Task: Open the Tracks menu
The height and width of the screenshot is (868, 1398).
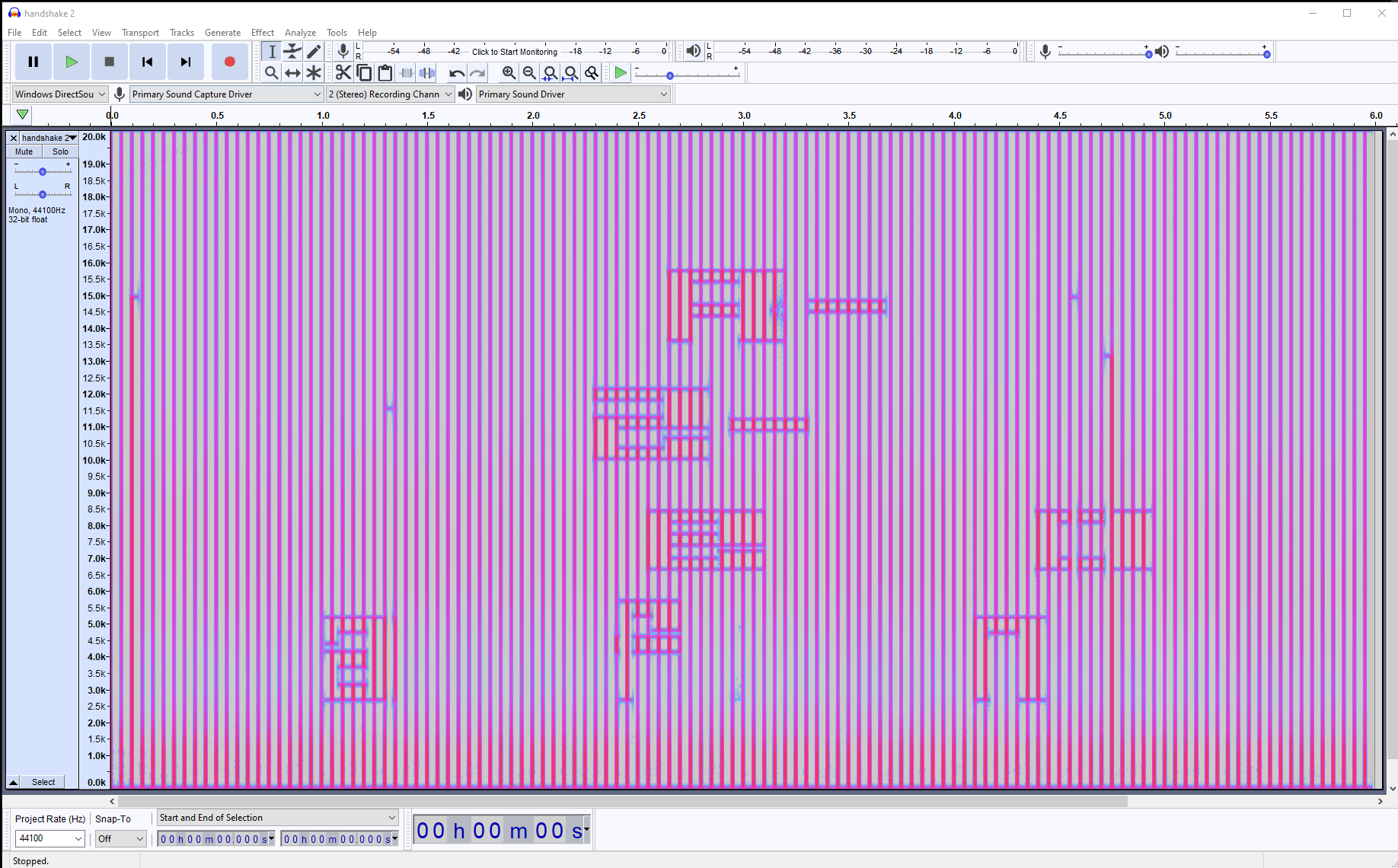Action: point(182,33)
